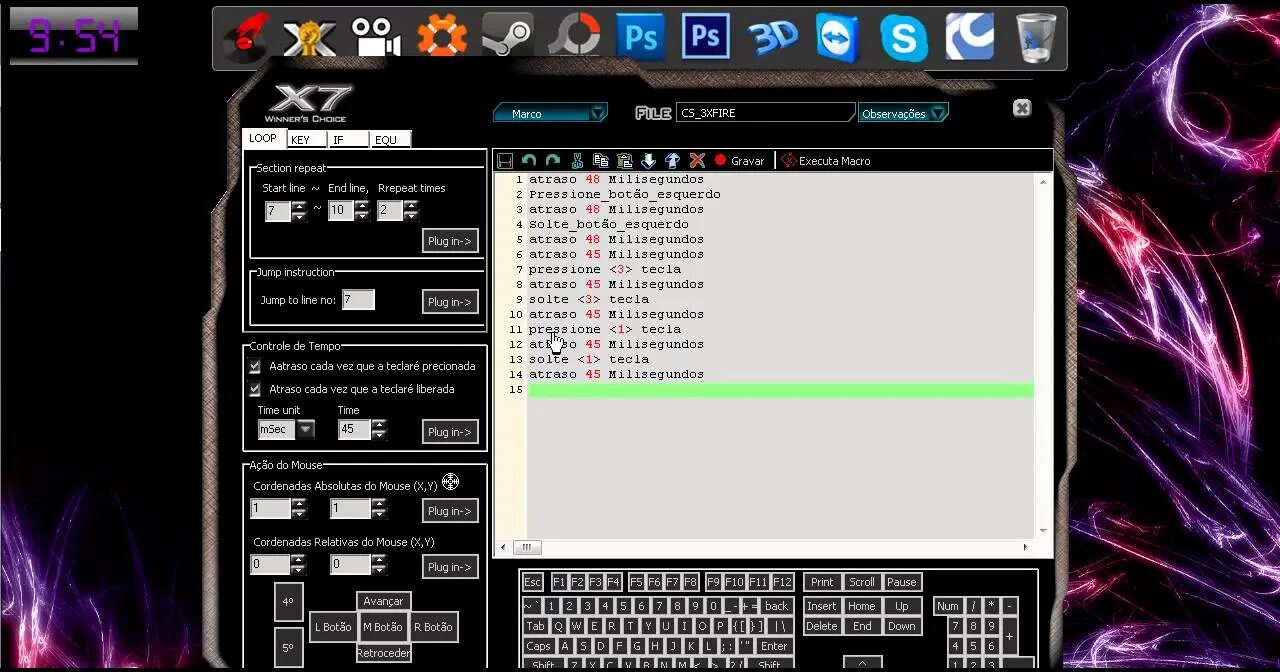The height and width of the screenshot is (672, 1280).
Task: Open the orange lifebuoy dock icon
Action: (442, 38)
